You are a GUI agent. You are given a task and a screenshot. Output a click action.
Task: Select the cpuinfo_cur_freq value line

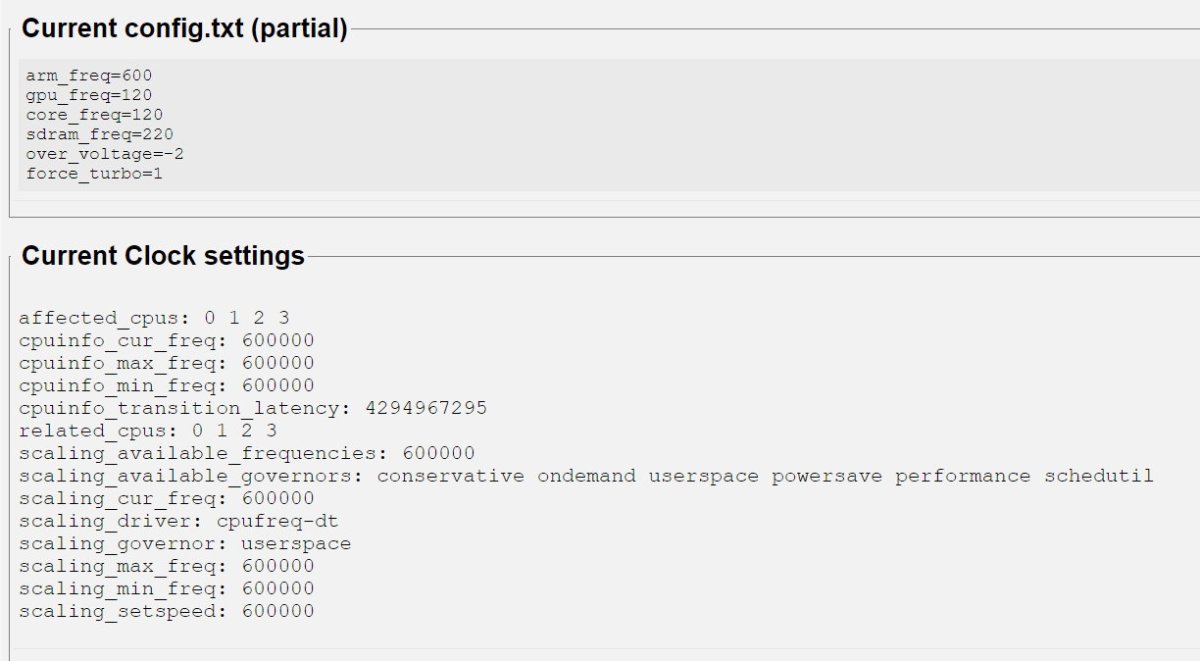pyautogui.click(x=166, y=341)
